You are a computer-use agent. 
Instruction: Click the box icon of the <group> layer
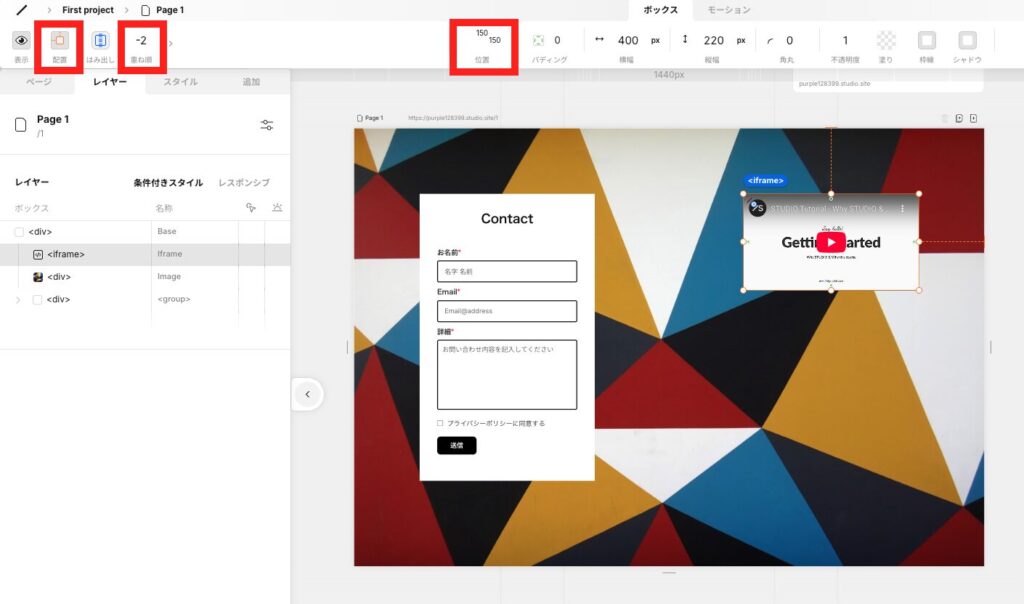[x=37, y=300]
